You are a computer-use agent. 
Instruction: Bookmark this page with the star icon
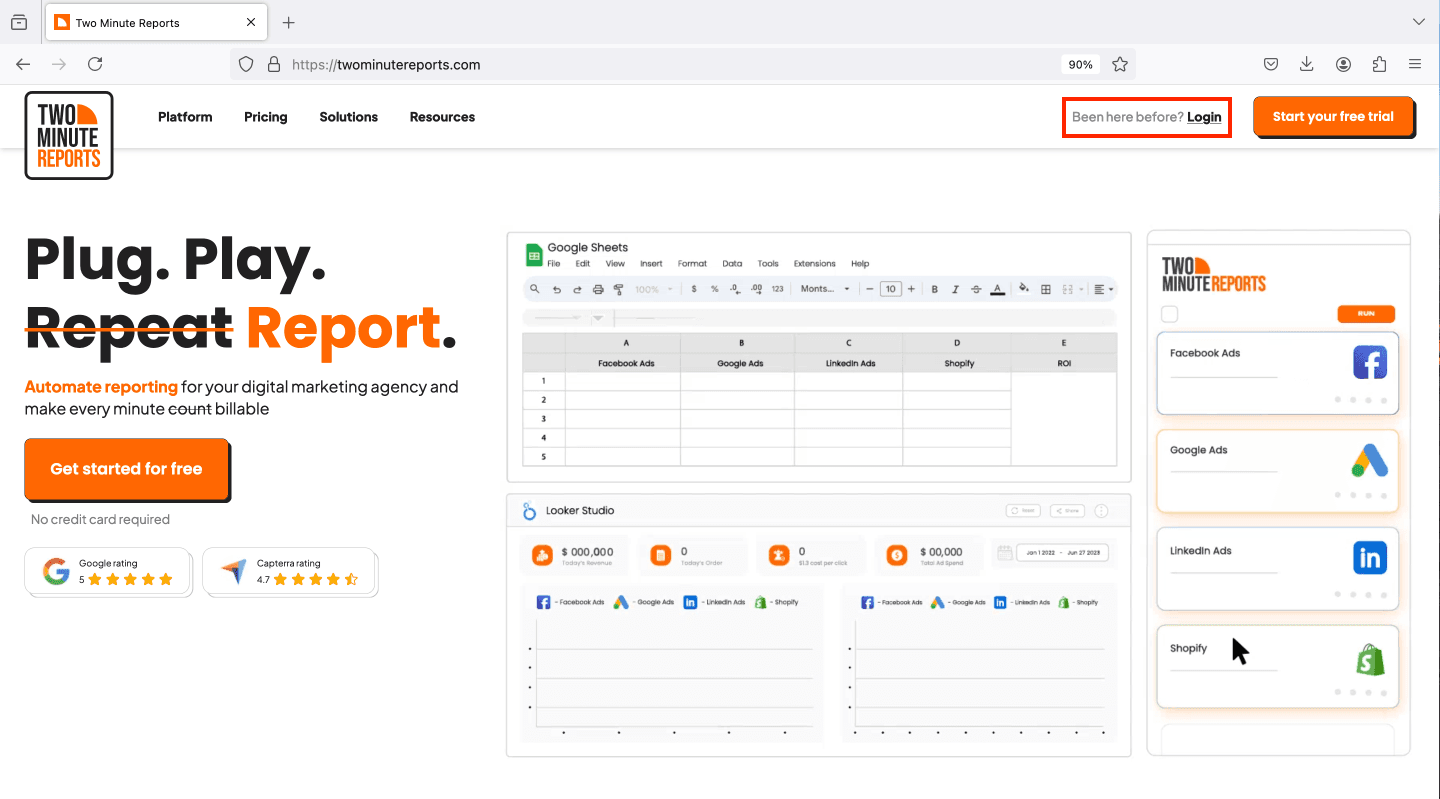1120,64
